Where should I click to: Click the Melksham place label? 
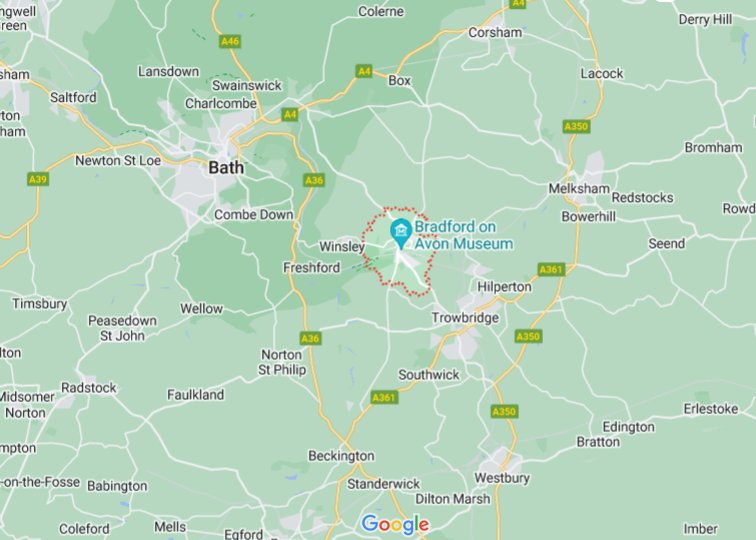(x=579, y=189)
